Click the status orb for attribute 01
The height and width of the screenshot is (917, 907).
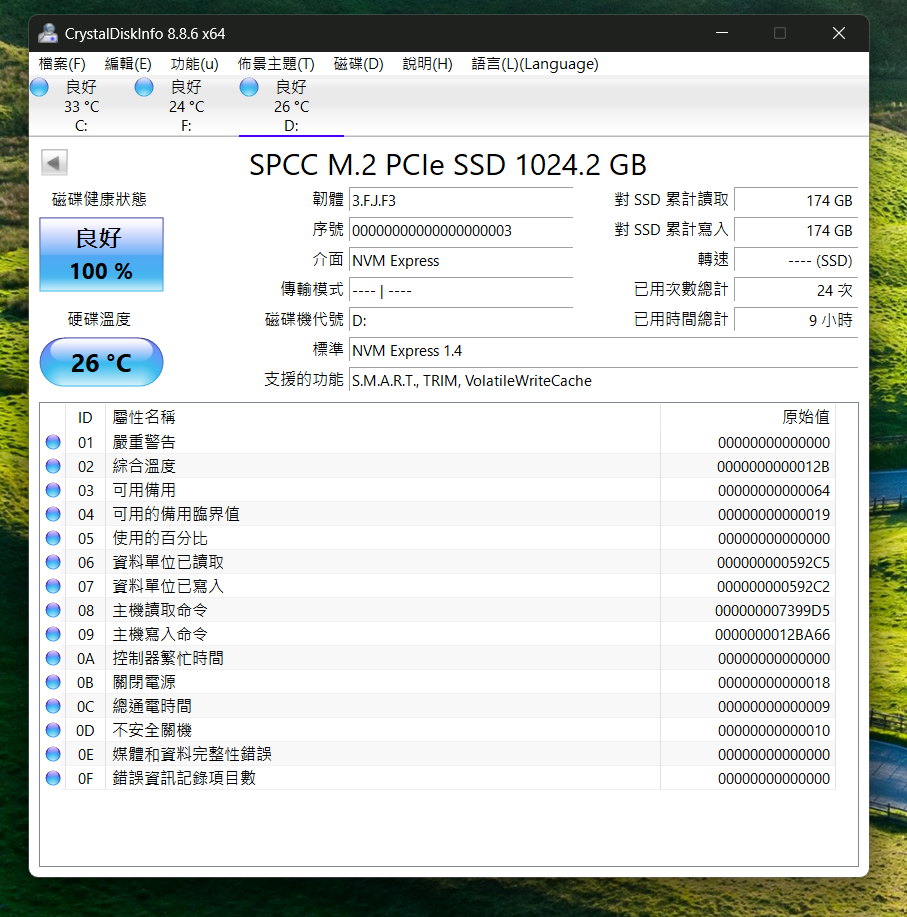point(53,443)
